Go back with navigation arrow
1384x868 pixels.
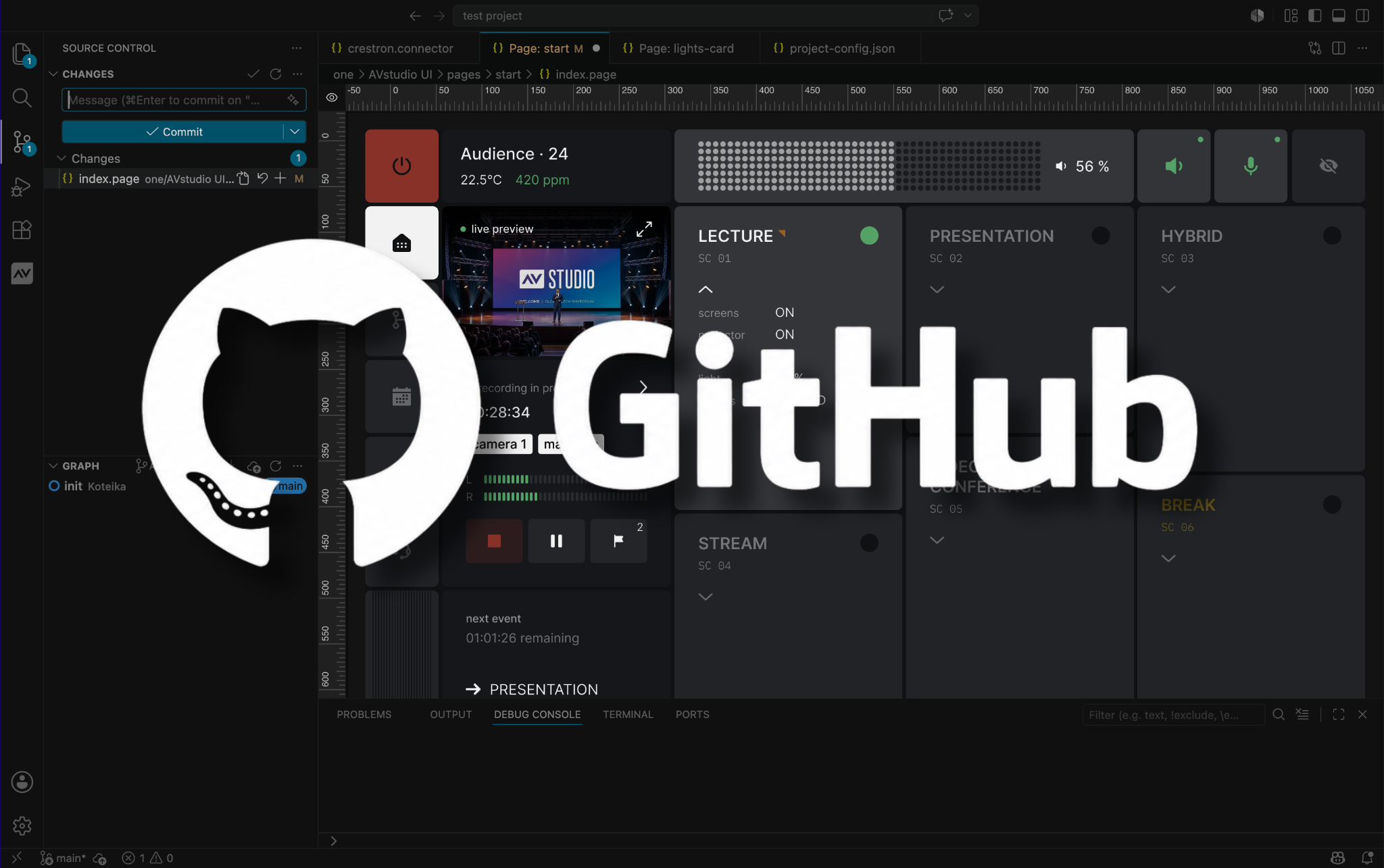[x=415, y=16]
